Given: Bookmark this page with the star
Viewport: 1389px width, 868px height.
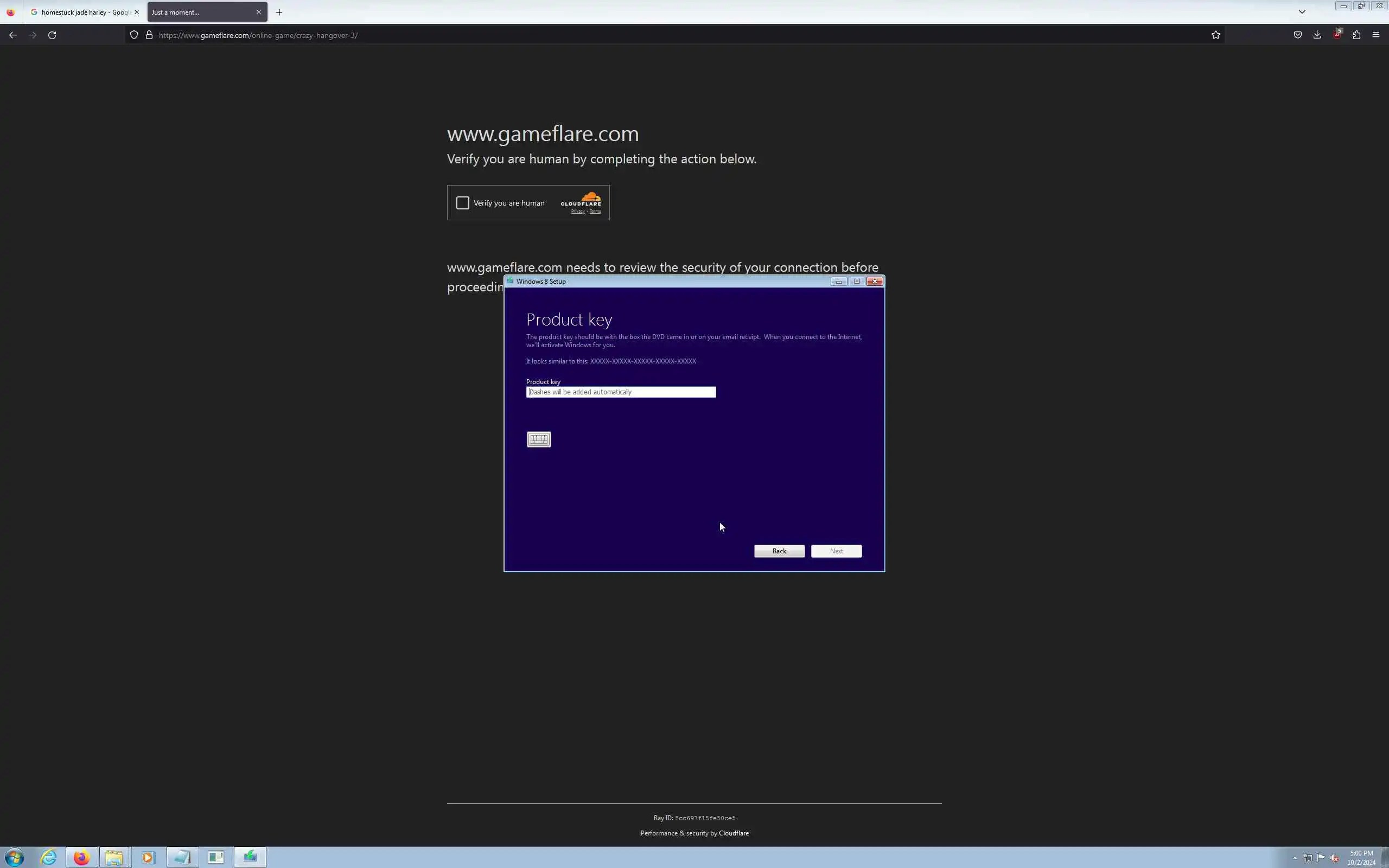Looking at the screenshot, I should 1215,35.
